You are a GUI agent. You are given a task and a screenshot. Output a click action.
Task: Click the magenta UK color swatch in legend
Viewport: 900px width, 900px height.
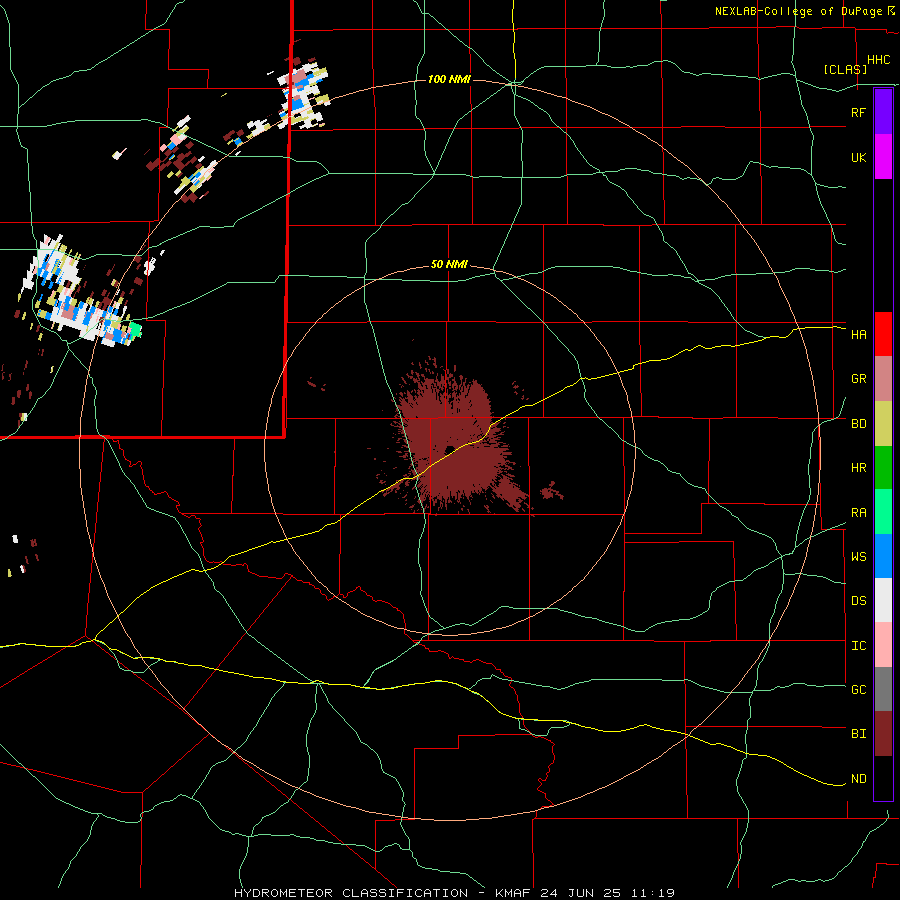(883, 157)
